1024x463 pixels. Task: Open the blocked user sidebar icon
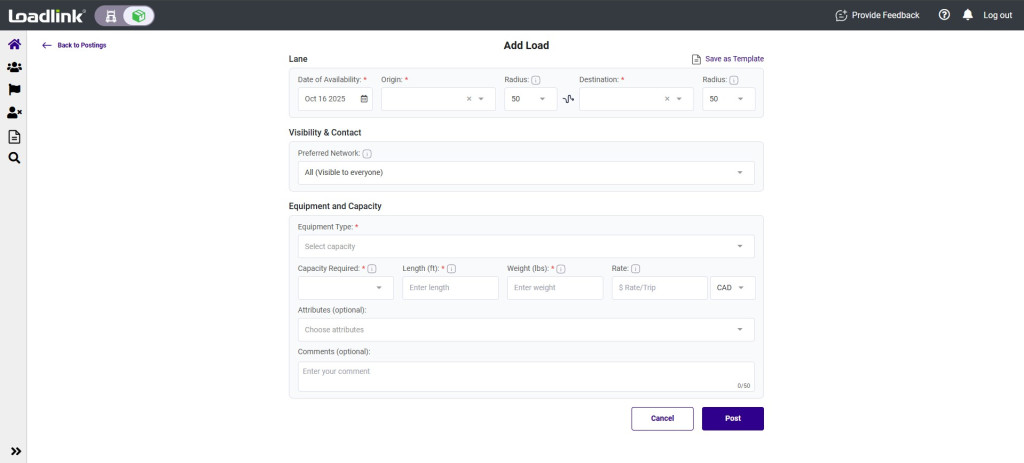click(14, 113)
